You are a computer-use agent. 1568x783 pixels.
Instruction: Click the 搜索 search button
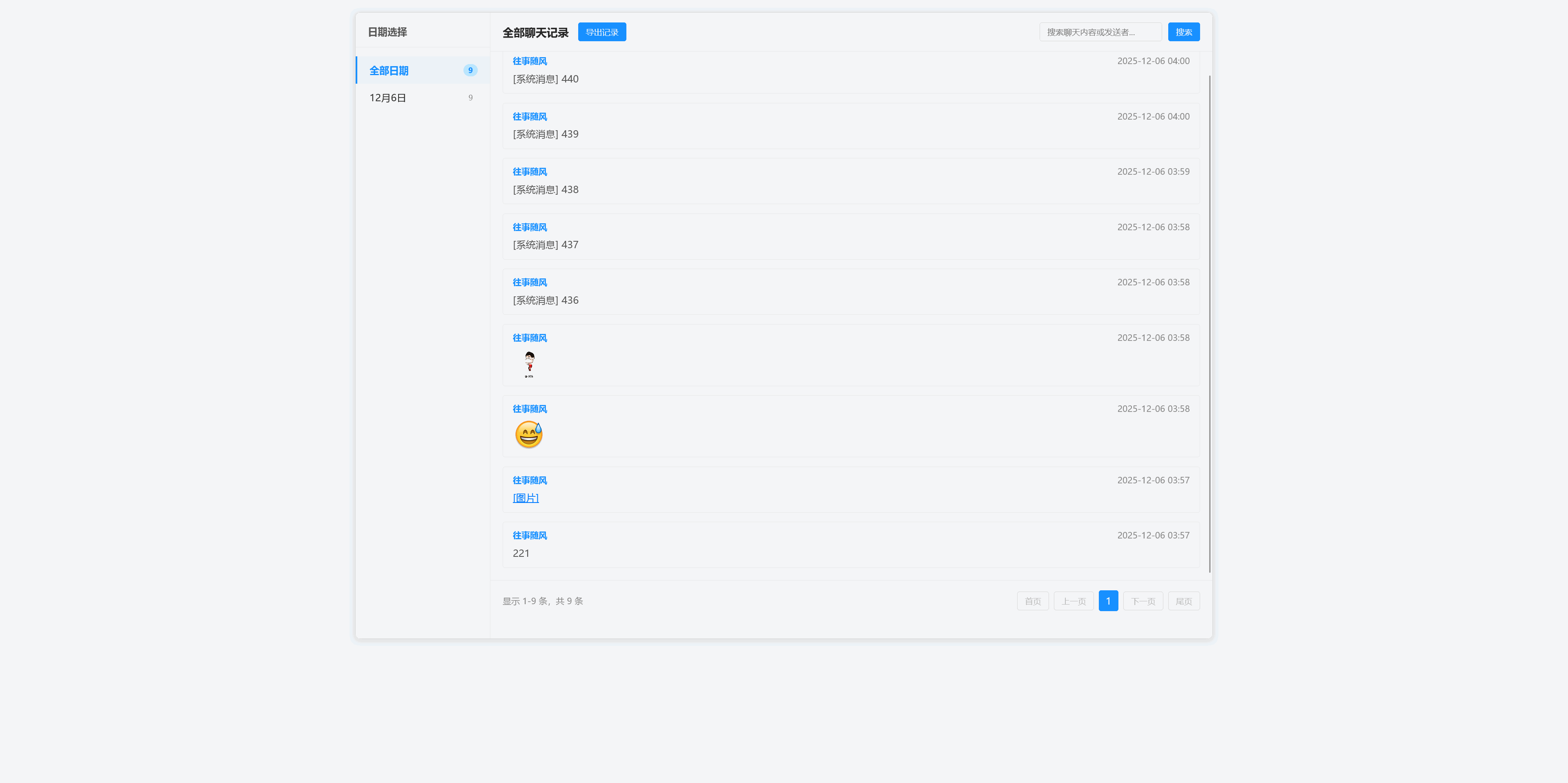point(1183,31)
